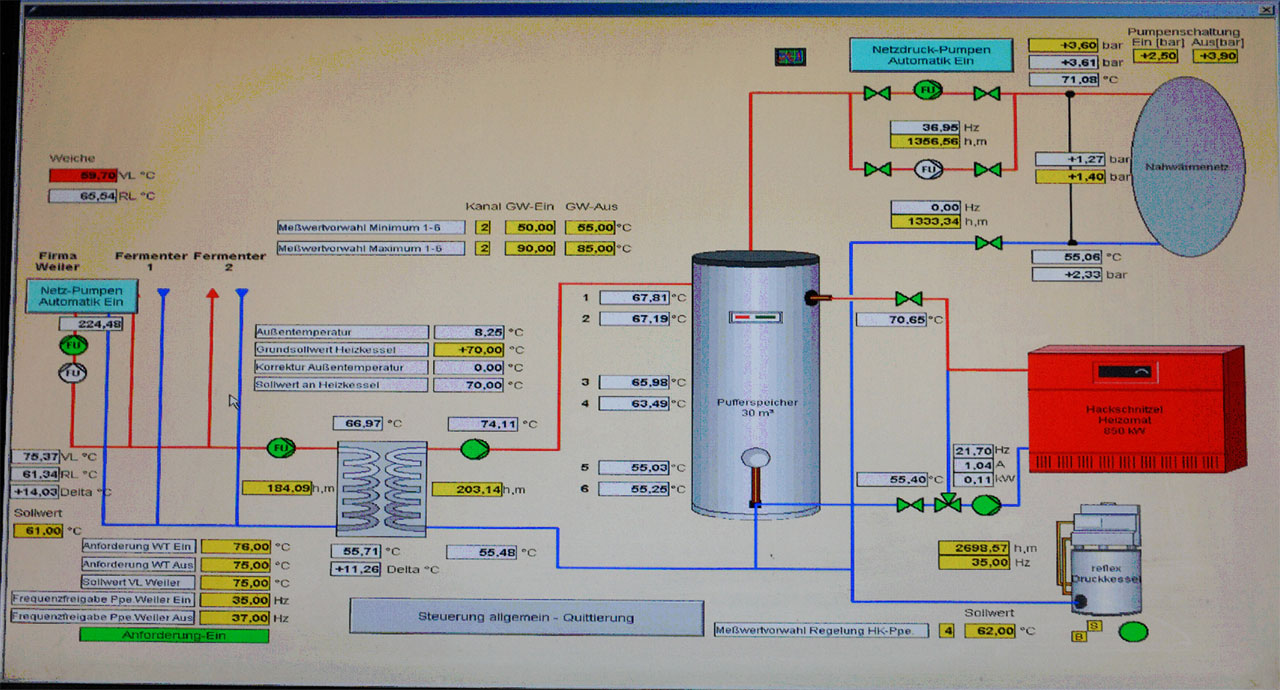Select the Meßwertvorwahl Maximum 1-6 channel box
The height and width of the screenshot is (690, 1280).
483,247
